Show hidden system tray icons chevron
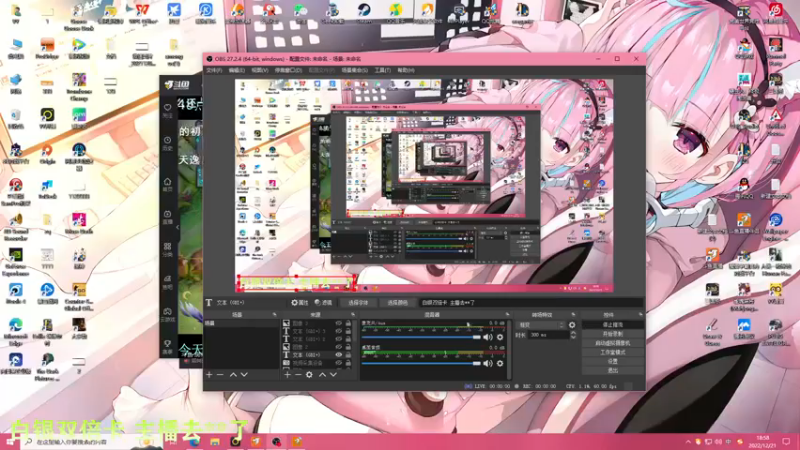The width and height of the screenshot is (800, 450). [688, 442]
